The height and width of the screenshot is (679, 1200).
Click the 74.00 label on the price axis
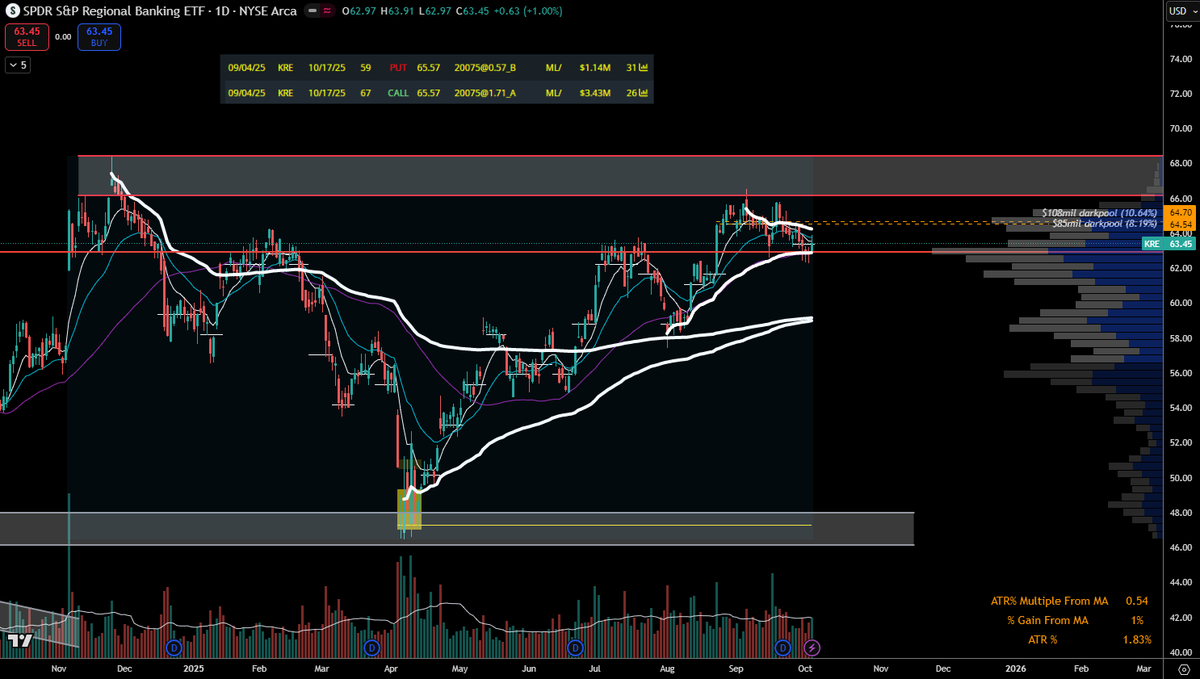(1181, 59)
